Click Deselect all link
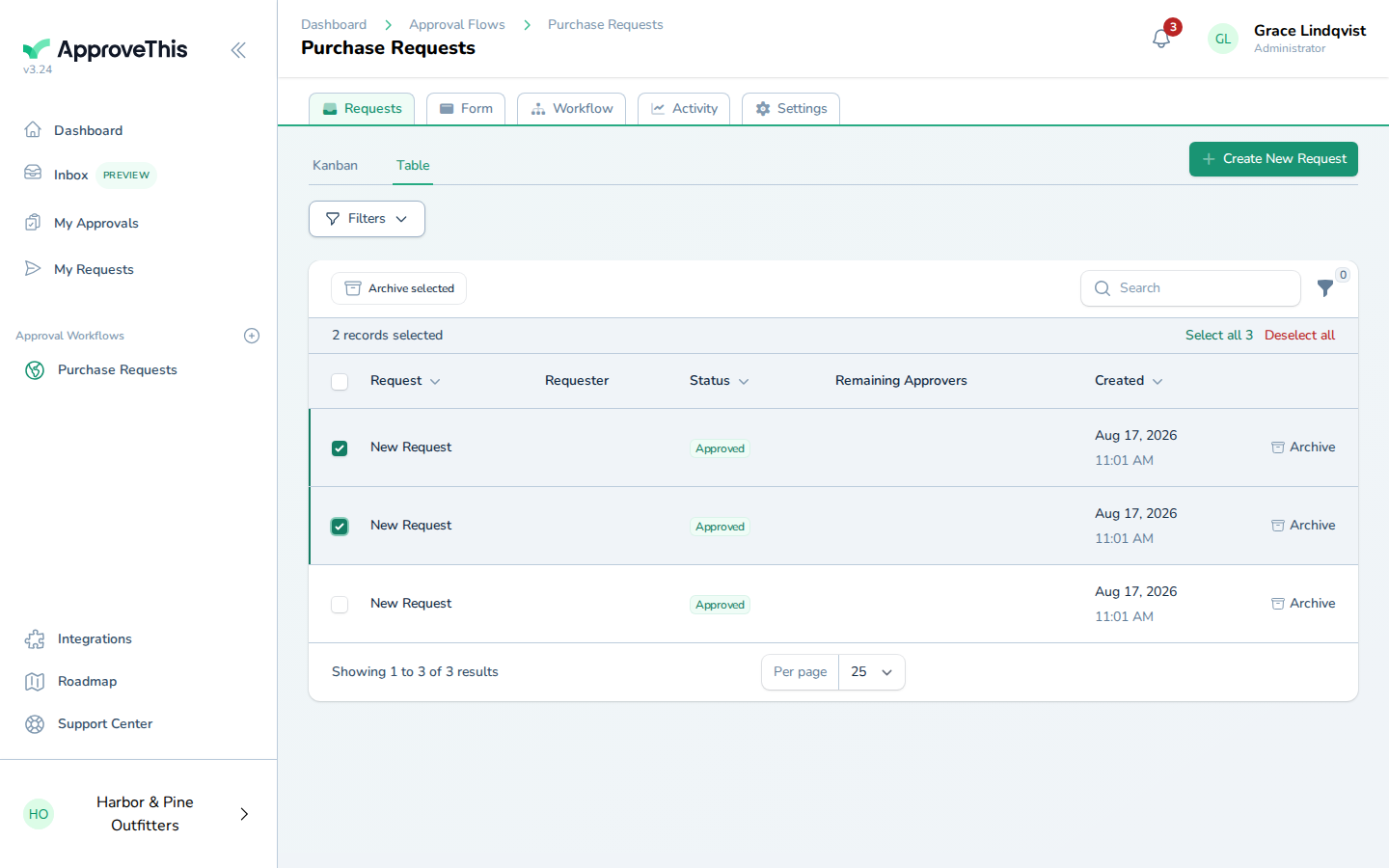The width and height of the screenshot is (1389, 868). 1299,336
